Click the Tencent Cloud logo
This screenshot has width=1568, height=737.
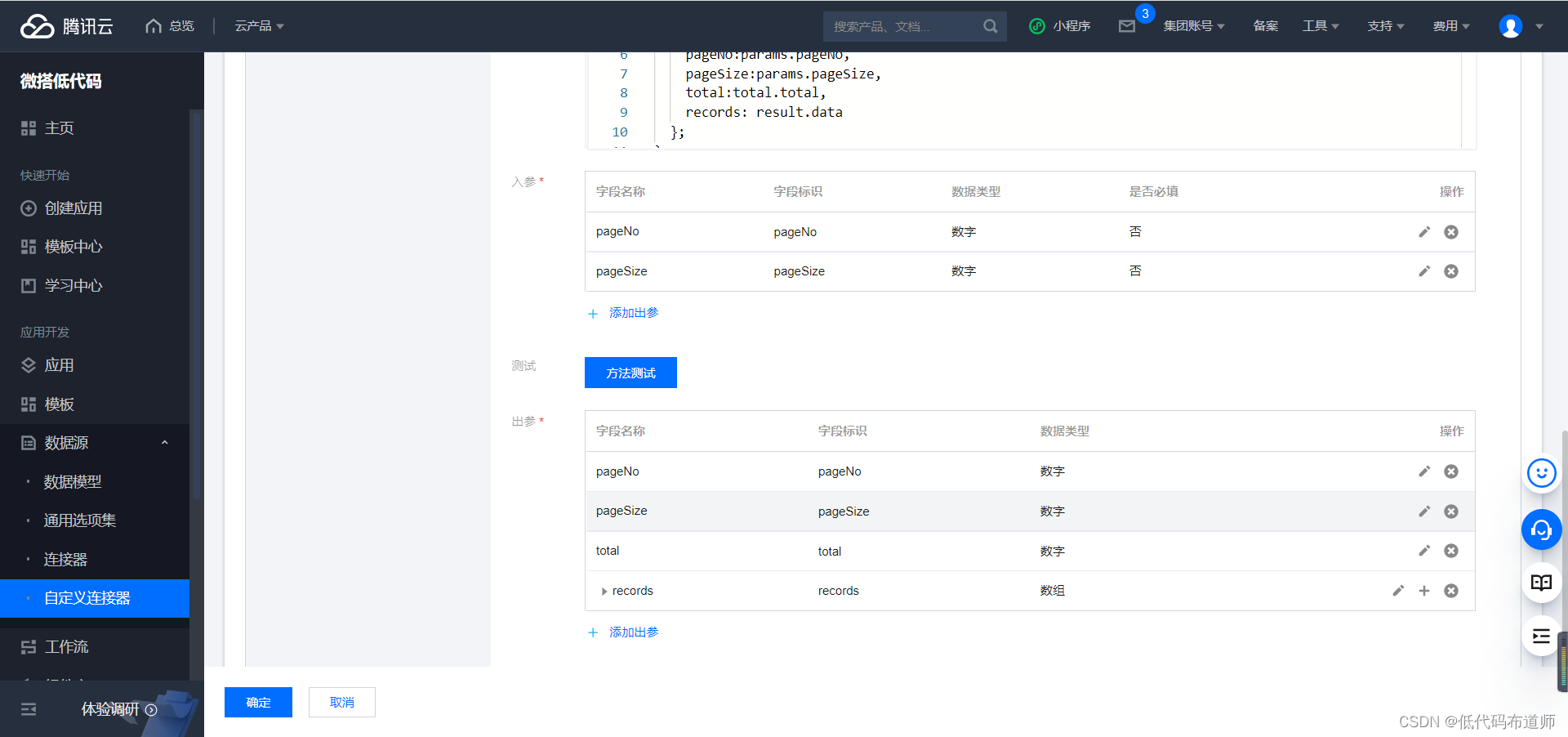coord(66,26)
